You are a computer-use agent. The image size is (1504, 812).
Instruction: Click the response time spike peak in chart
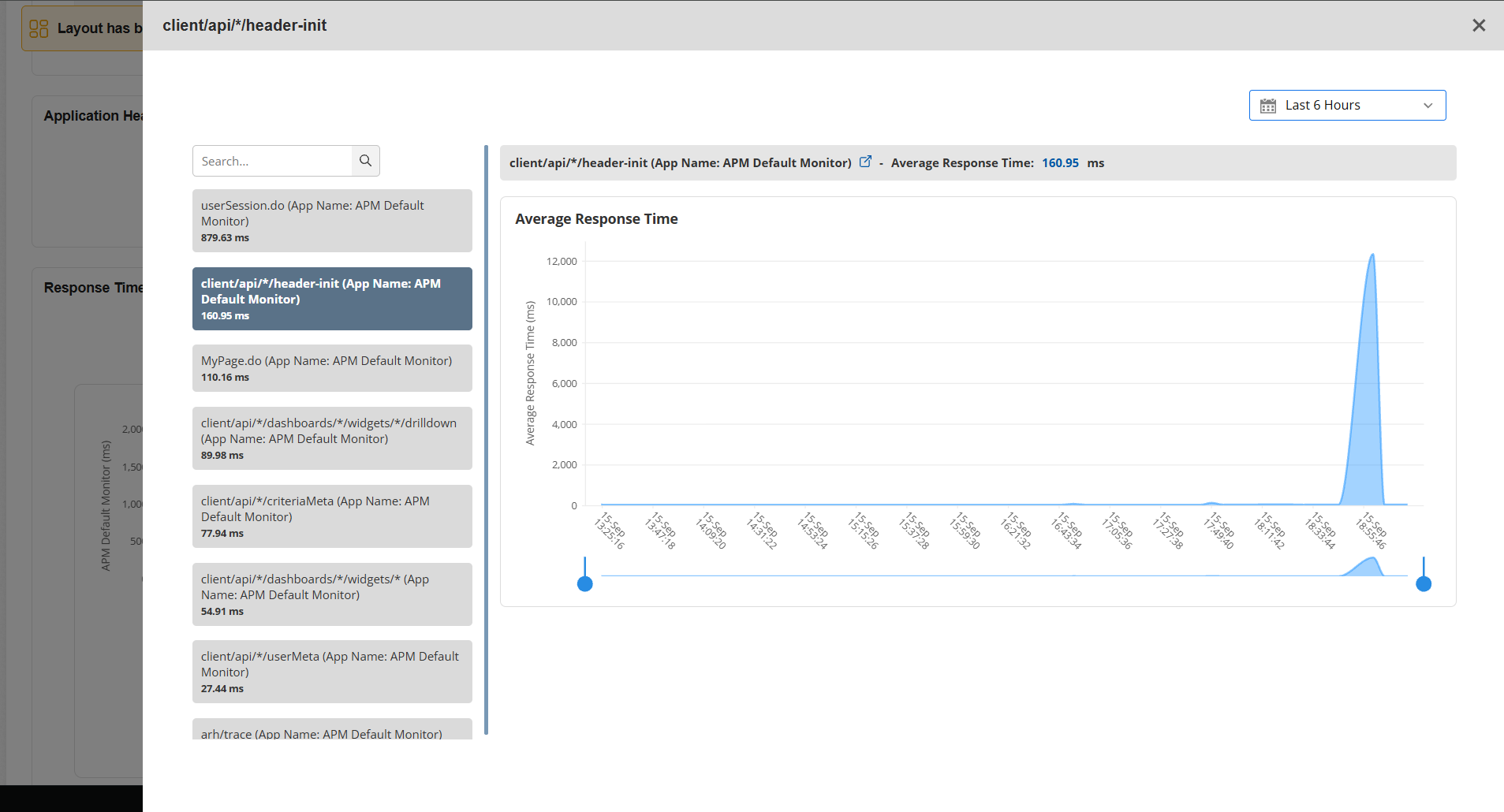pyautogui.click(x=1372, y=255)
